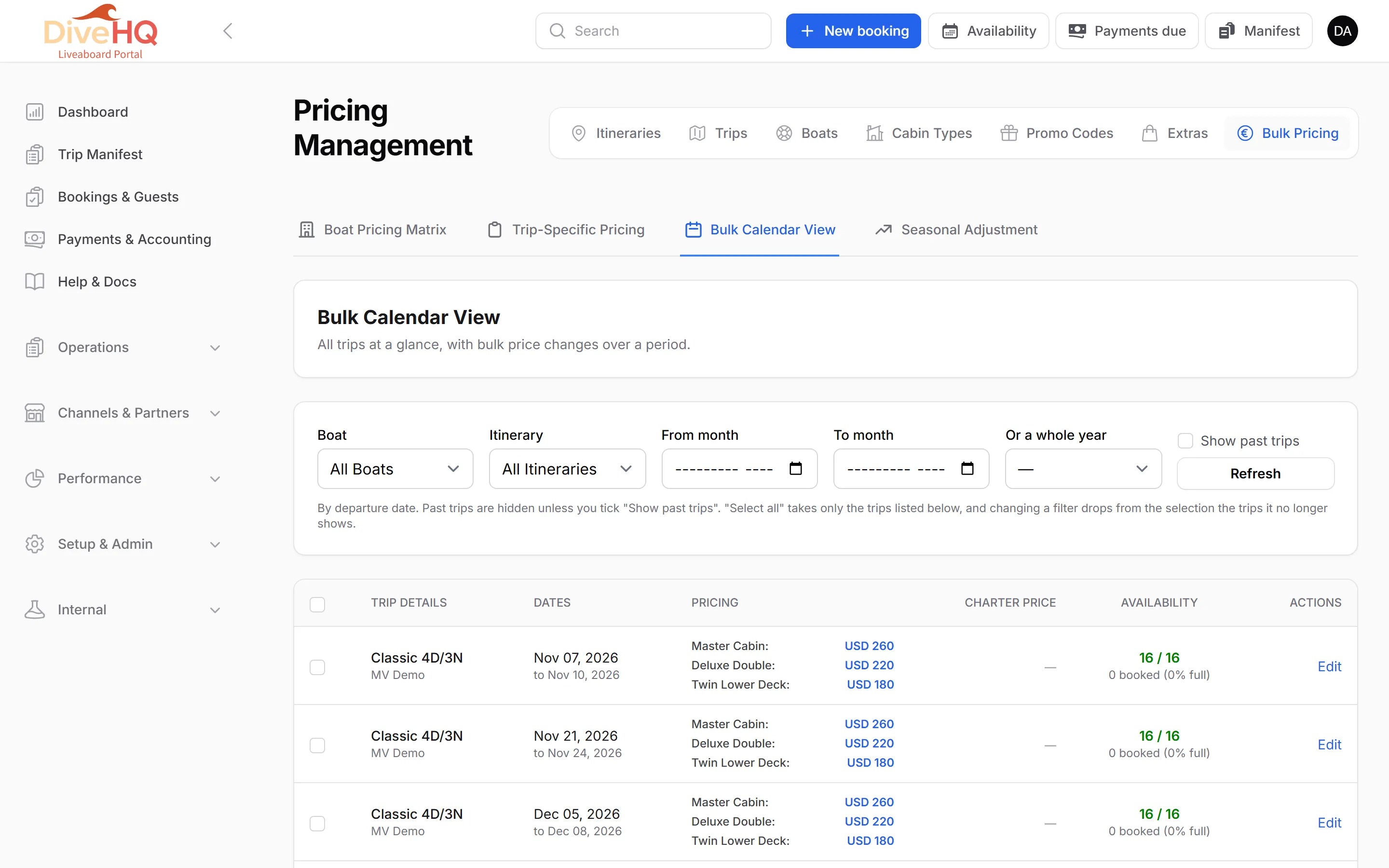Screen dimensions: 1389x868
Task: Open the Or a whole year dropdown
Action: coord(1083,469)
